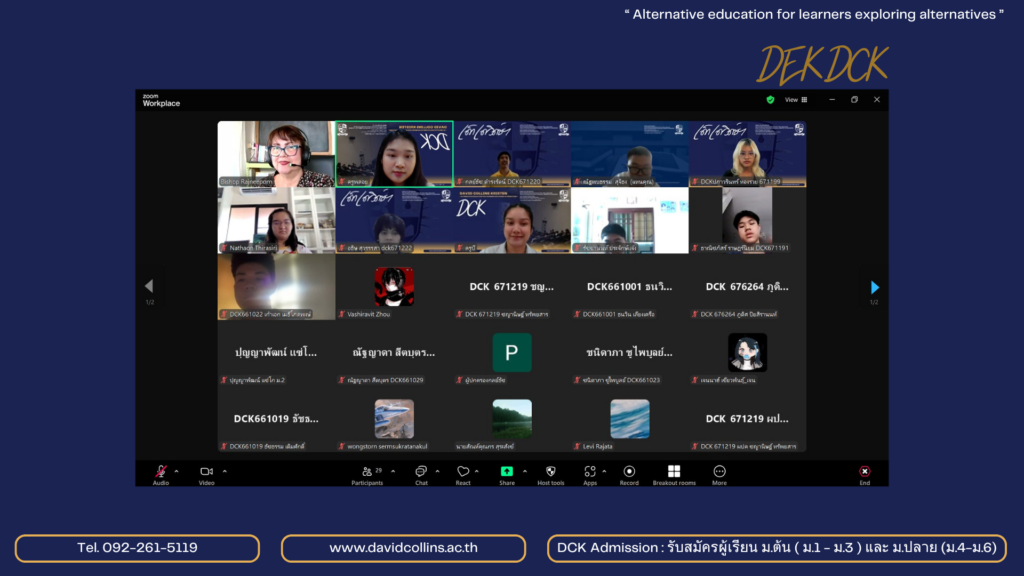Unmute the microphone with the Audio button
The image size is (1024, 576).
tap(160, 472)
